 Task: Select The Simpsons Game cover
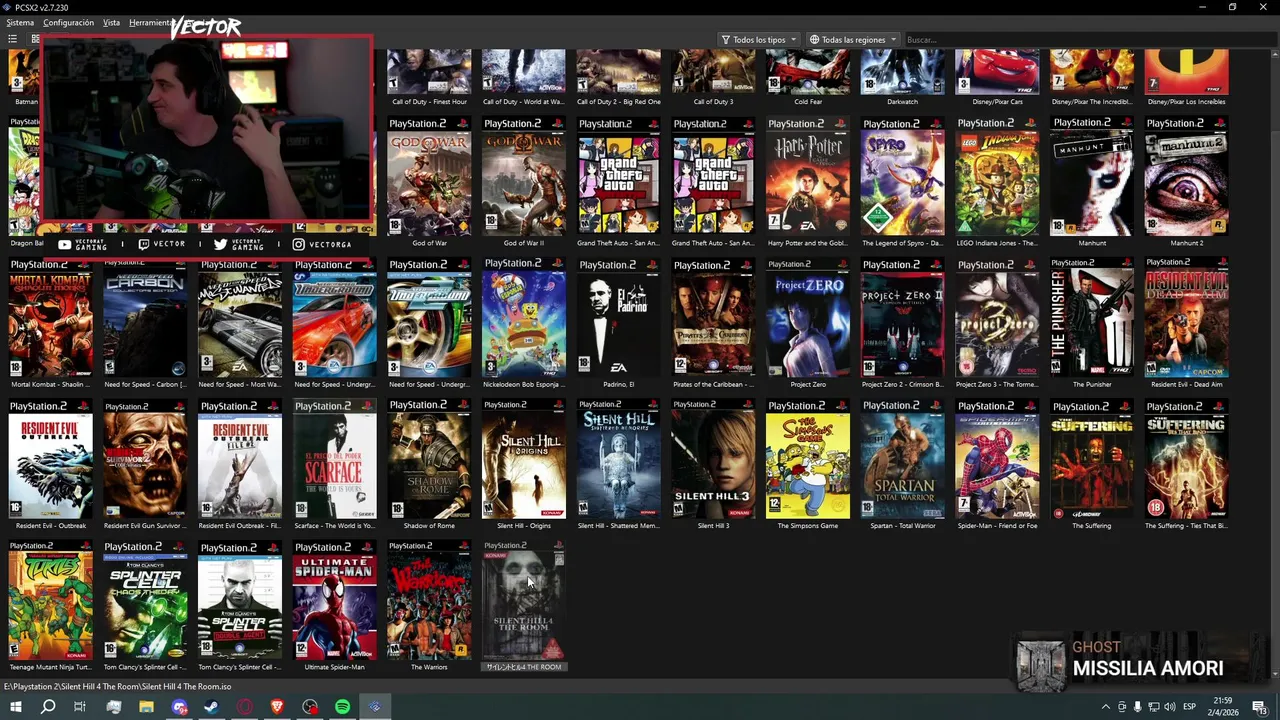pos(808,459)
